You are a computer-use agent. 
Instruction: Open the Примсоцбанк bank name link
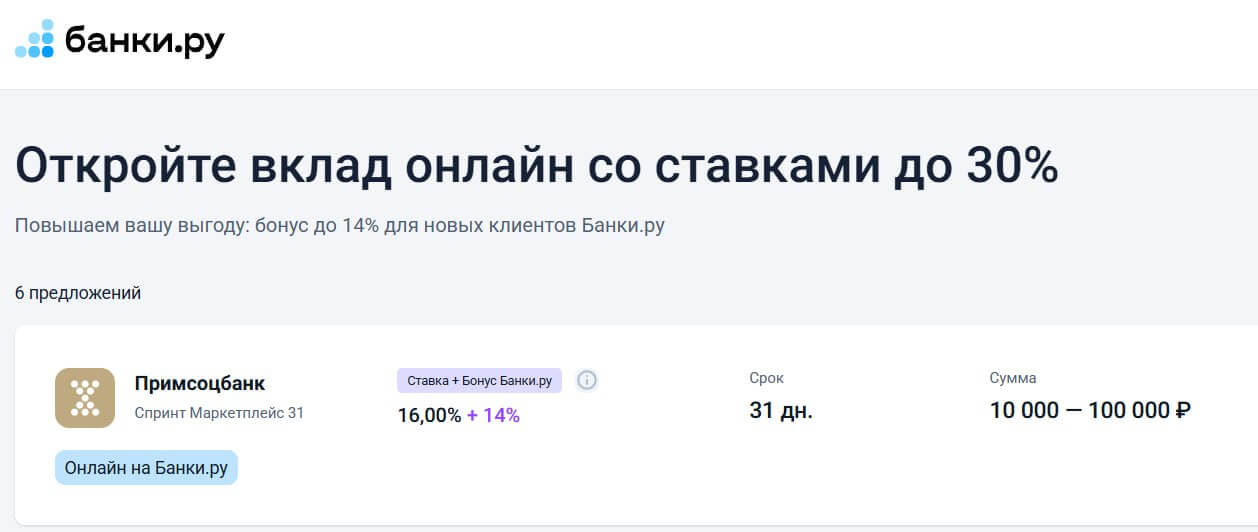click(200, 384)
